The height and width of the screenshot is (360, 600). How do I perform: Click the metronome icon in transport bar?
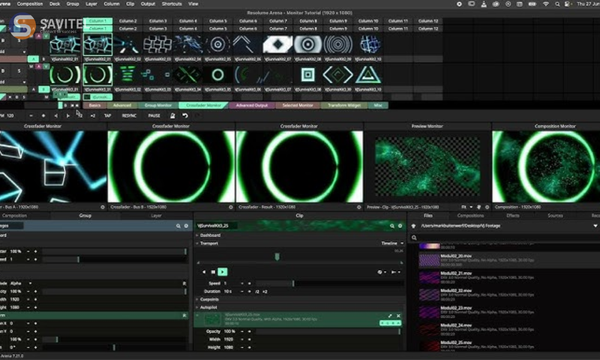click(x=173, y=116)
